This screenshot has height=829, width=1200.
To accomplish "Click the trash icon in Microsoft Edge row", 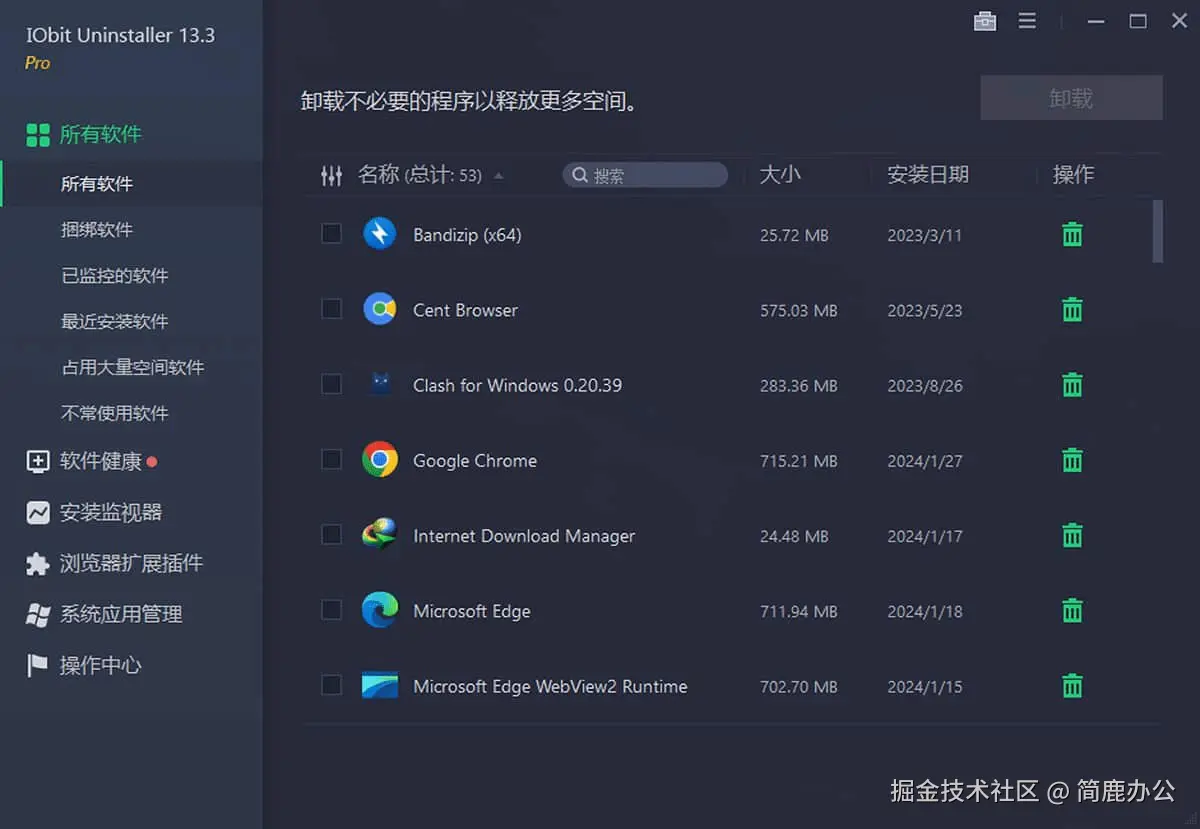I will coord(1072,611).
